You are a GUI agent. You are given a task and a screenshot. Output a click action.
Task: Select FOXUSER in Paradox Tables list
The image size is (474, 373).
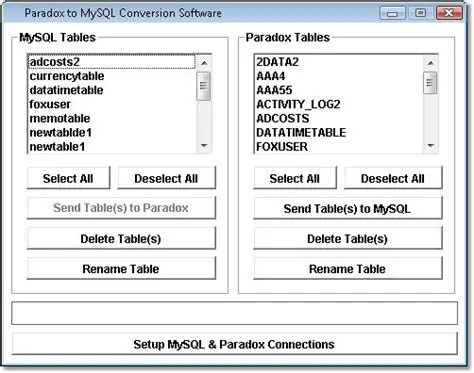pos(339,147)
